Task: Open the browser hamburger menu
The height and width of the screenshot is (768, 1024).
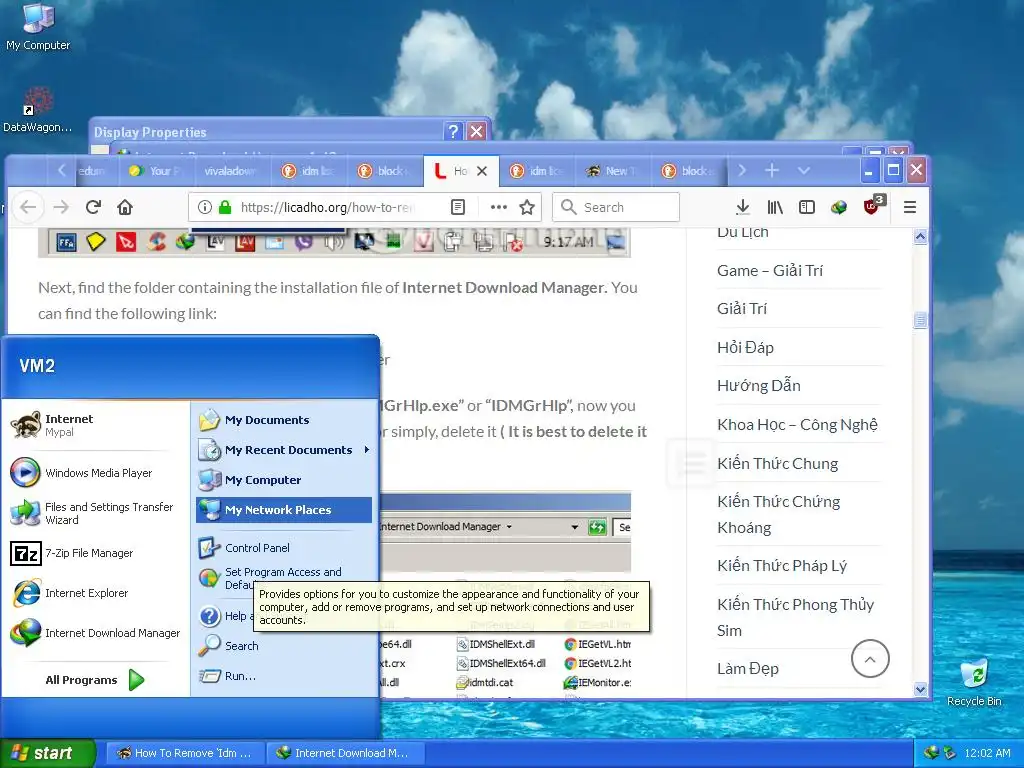Action: (x=910, y=207)
